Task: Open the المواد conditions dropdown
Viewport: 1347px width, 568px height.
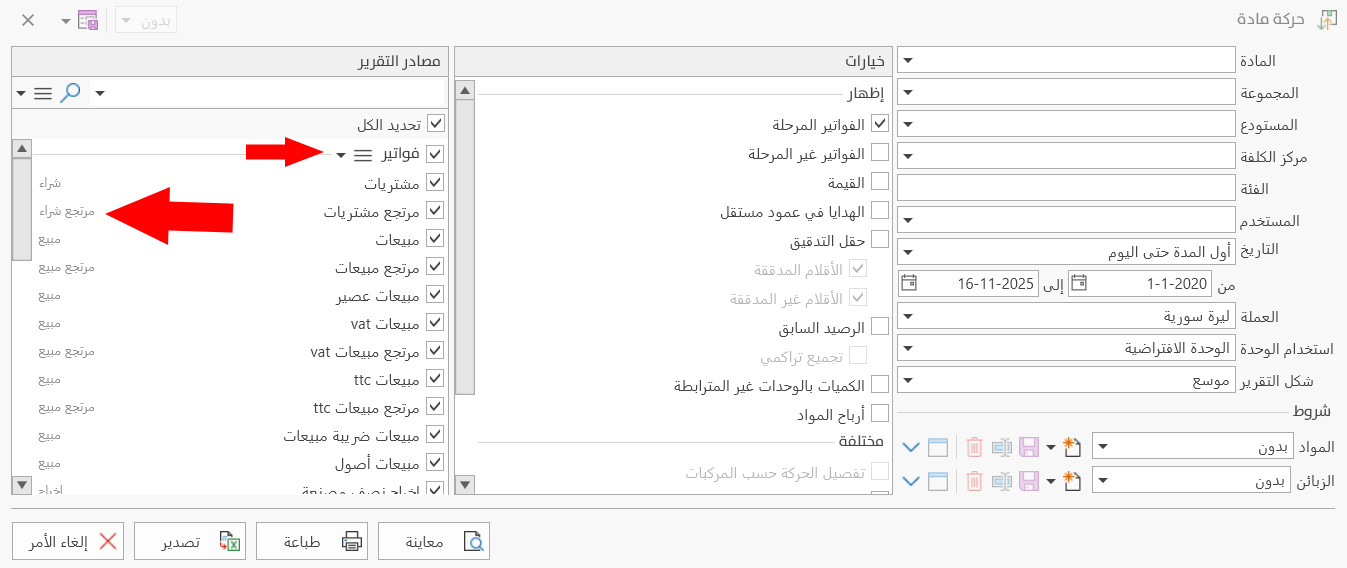Action: pyautogui.click(x=1102, y=447)
